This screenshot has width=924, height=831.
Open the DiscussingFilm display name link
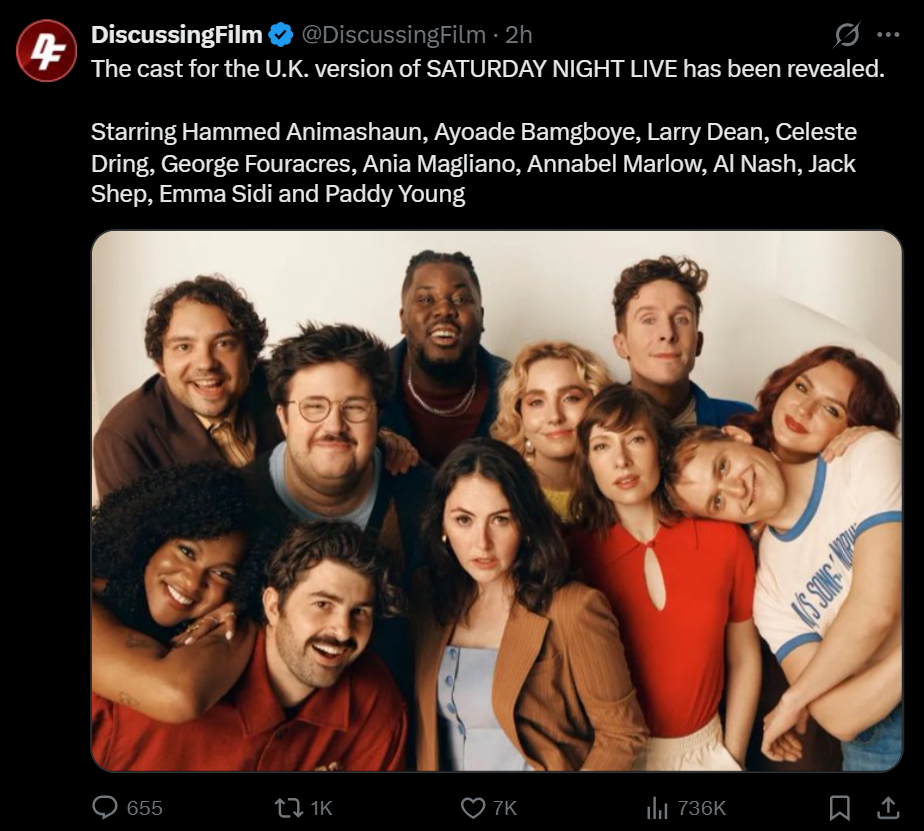tap(176, 35)
